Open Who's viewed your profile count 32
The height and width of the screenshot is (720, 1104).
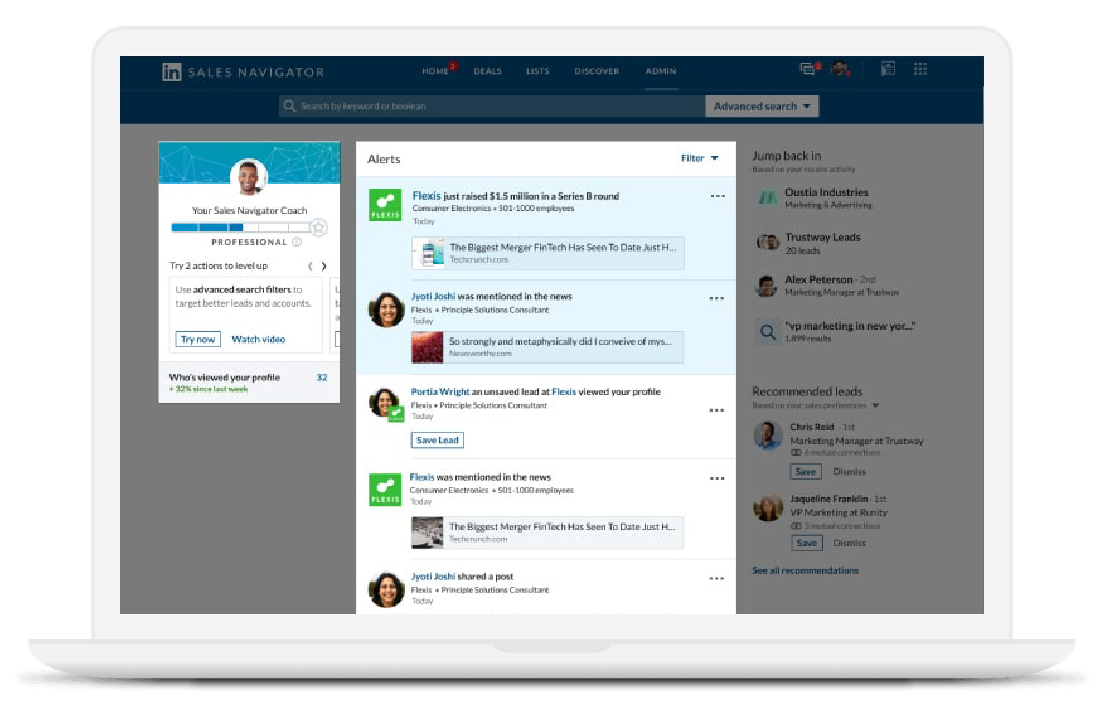tap(322, 377)
